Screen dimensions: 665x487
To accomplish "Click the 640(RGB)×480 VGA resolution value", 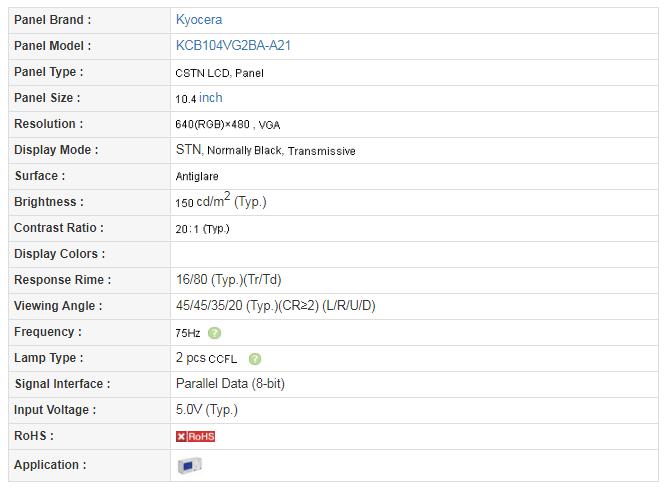I will tap(227, 125).
